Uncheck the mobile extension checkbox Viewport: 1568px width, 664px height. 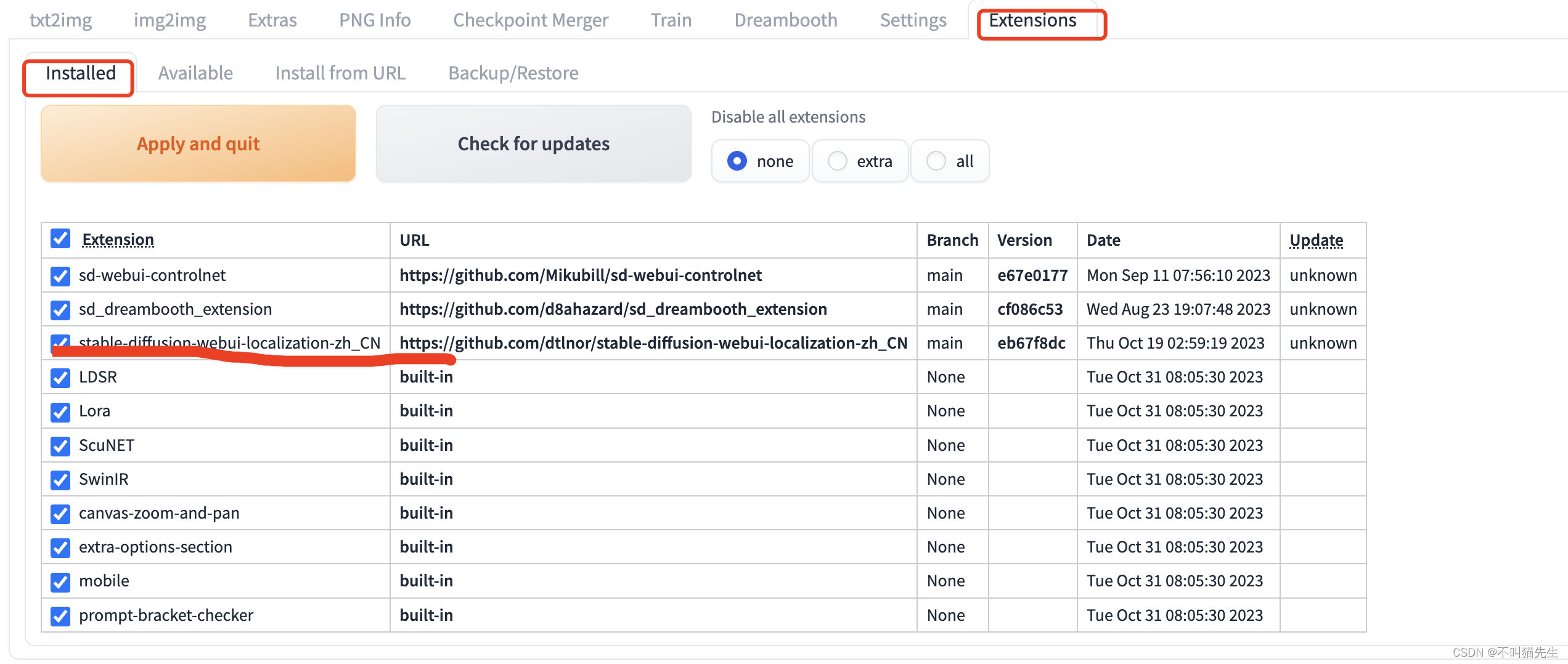[x=60, y=581]
